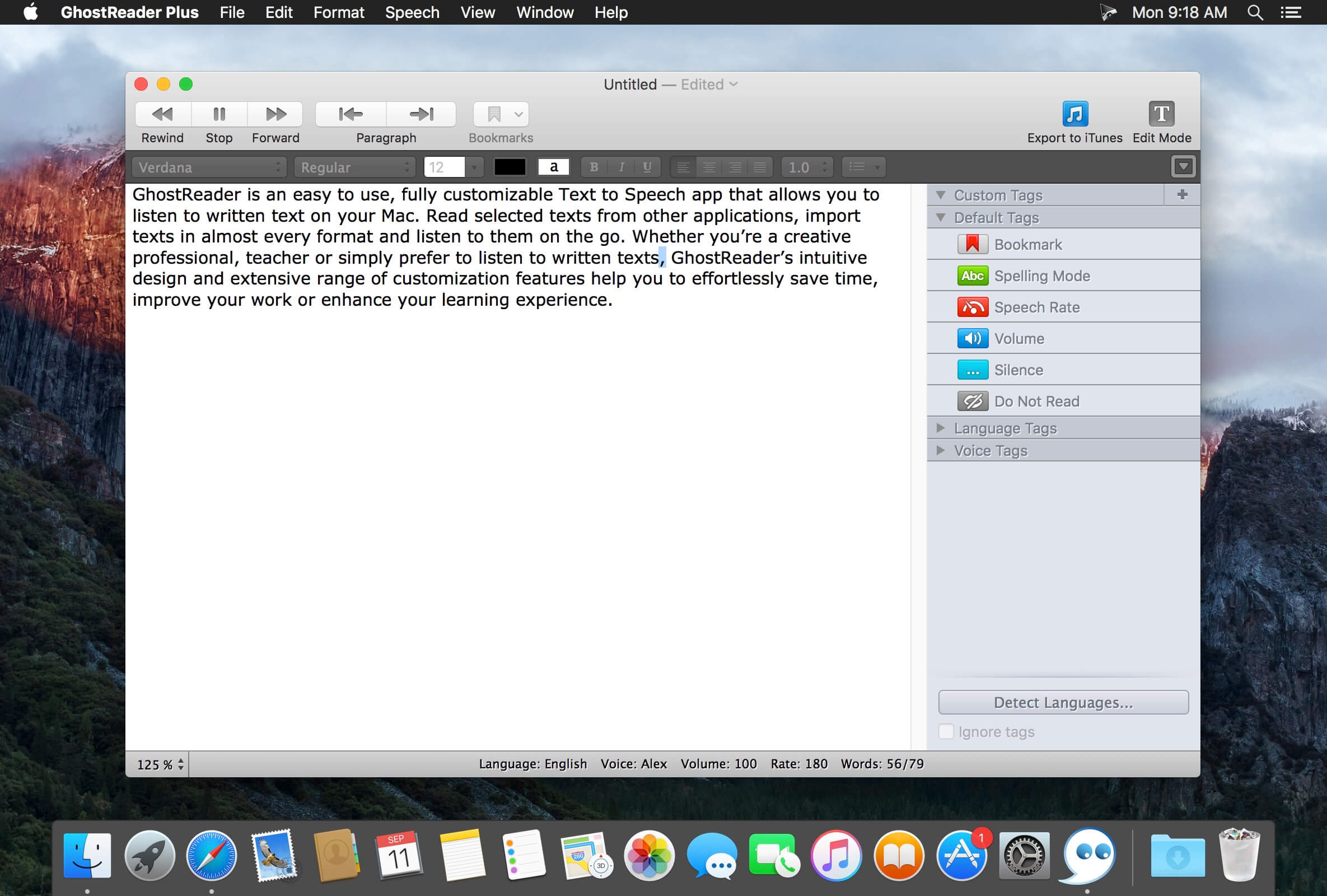
Task: Insert the Do Not Read tag
Action: click(x=1036, y=402)
